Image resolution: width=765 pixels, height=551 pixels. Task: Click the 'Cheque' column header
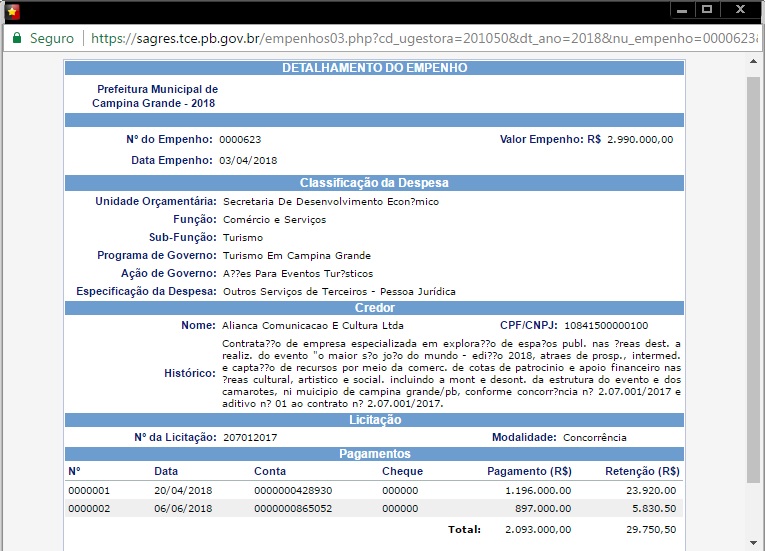403,471
